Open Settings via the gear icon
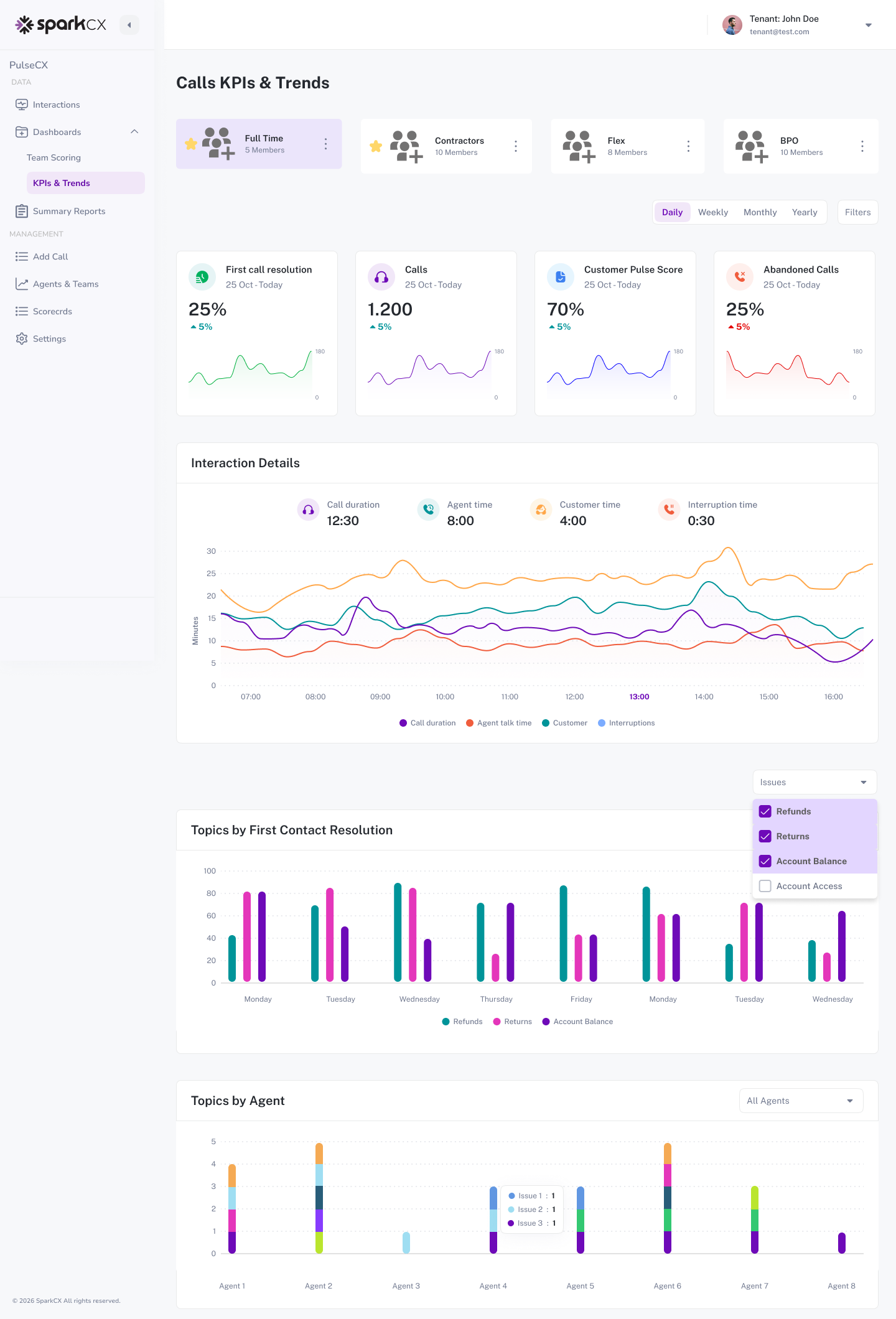The height and width of the screenshot is (1319, 896). (x=22, y=338)
